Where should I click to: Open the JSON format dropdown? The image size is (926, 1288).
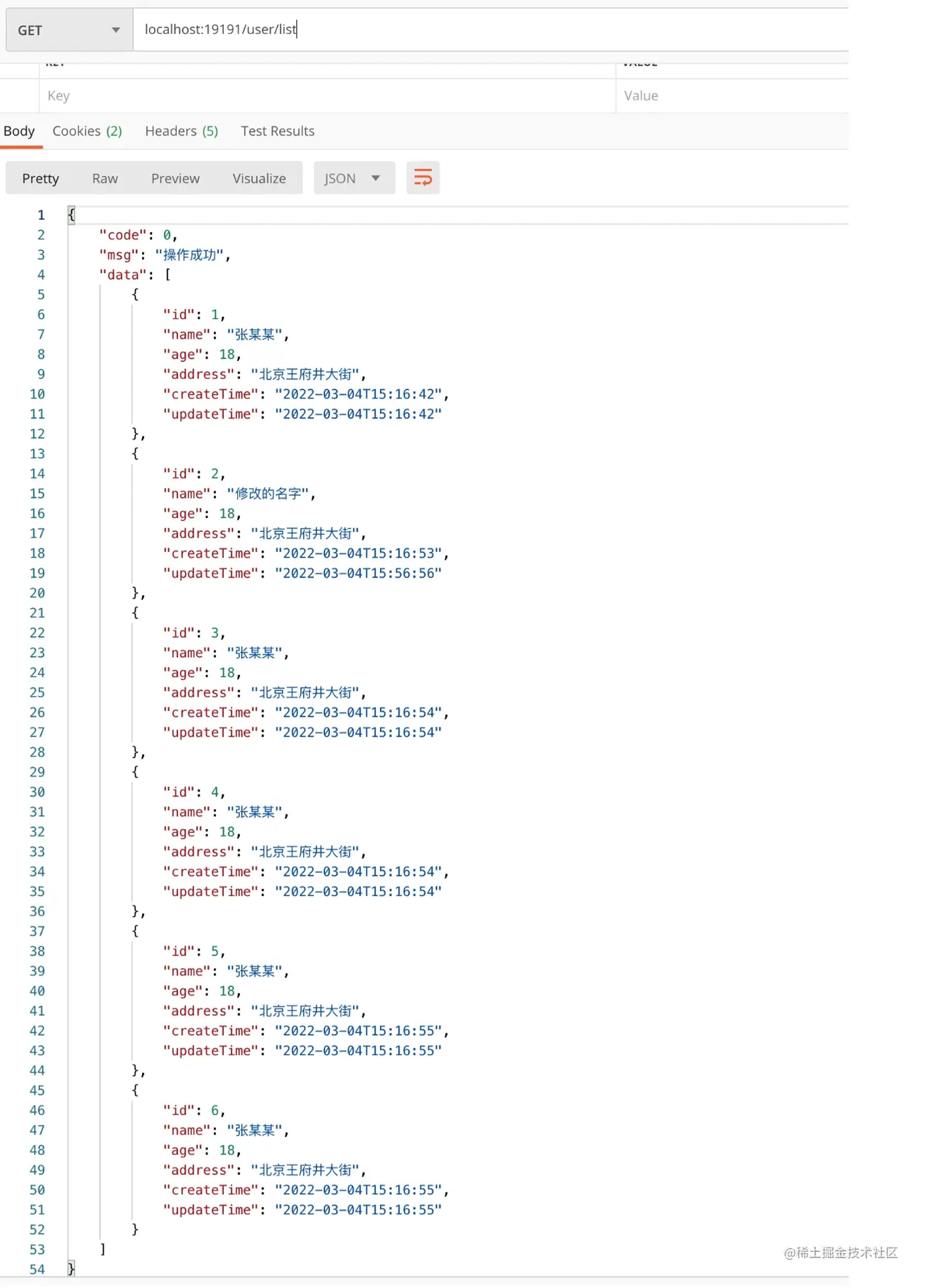(x=354, y=178)
